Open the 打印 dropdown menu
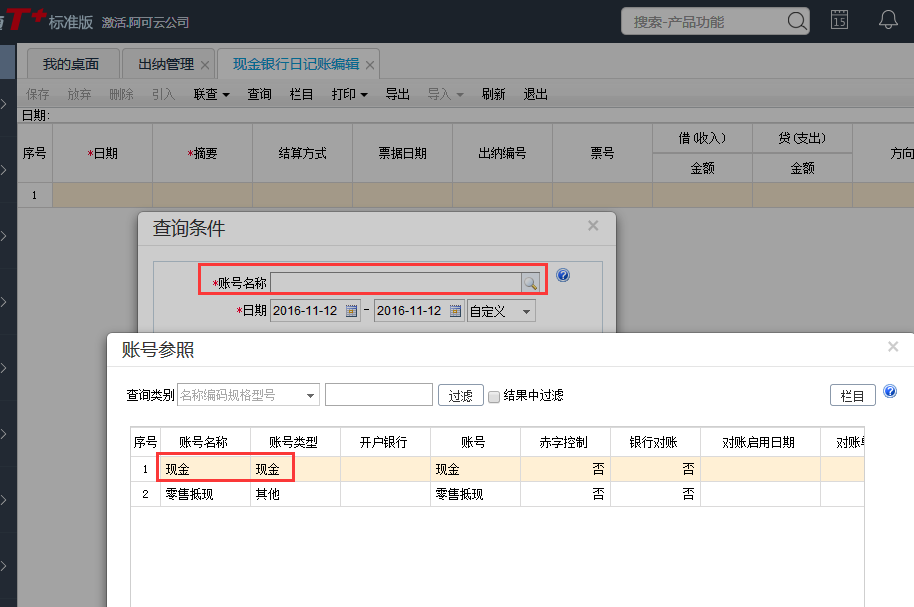The image size is (914, 607). point(350,95)
